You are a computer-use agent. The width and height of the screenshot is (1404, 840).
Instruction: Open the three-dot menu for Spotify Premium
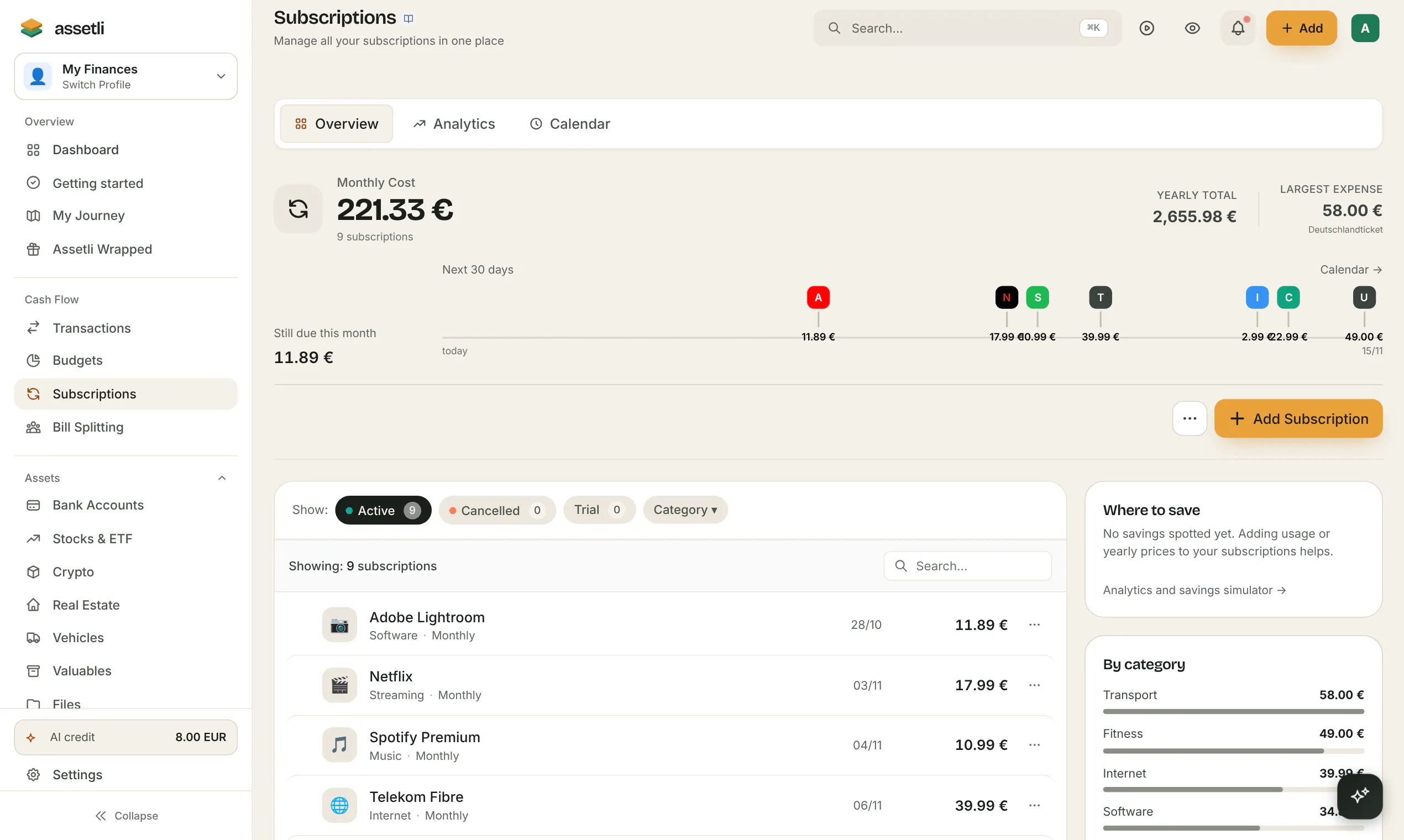point(1034,745)
